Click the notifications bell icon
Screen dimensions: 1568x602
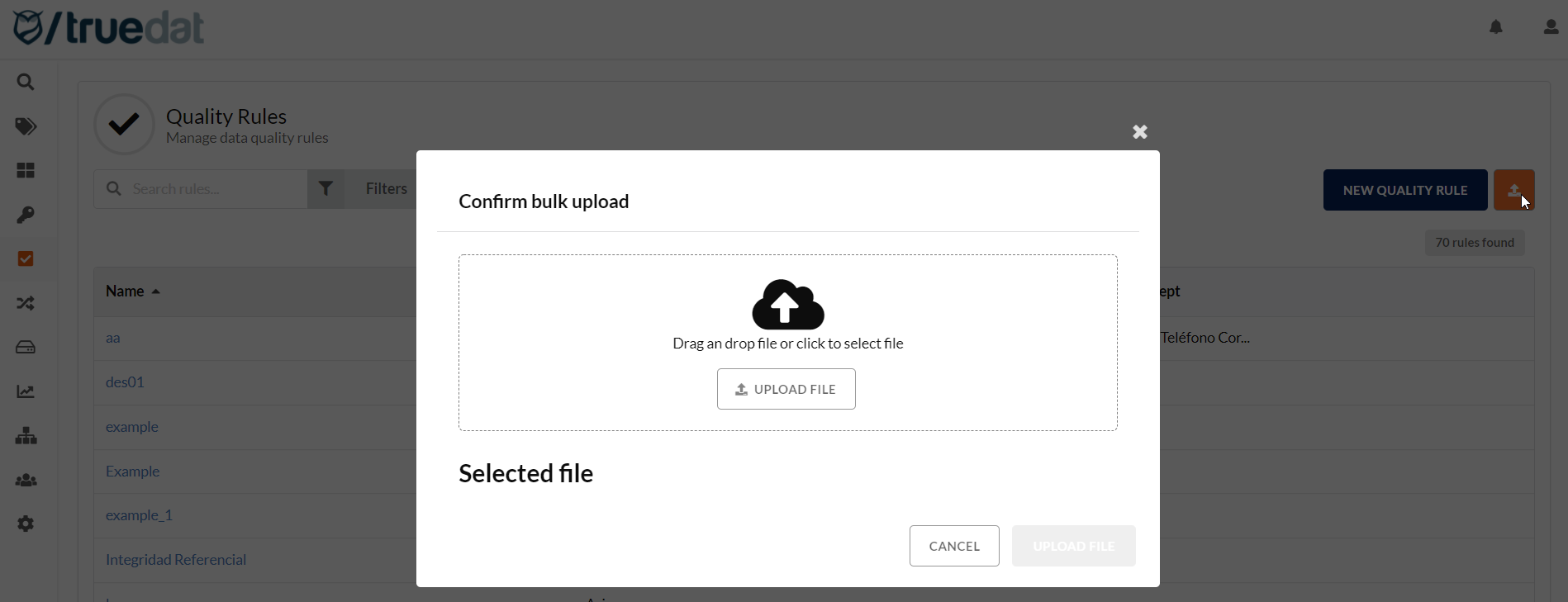pyautogui.click(x=1496, y=27)
